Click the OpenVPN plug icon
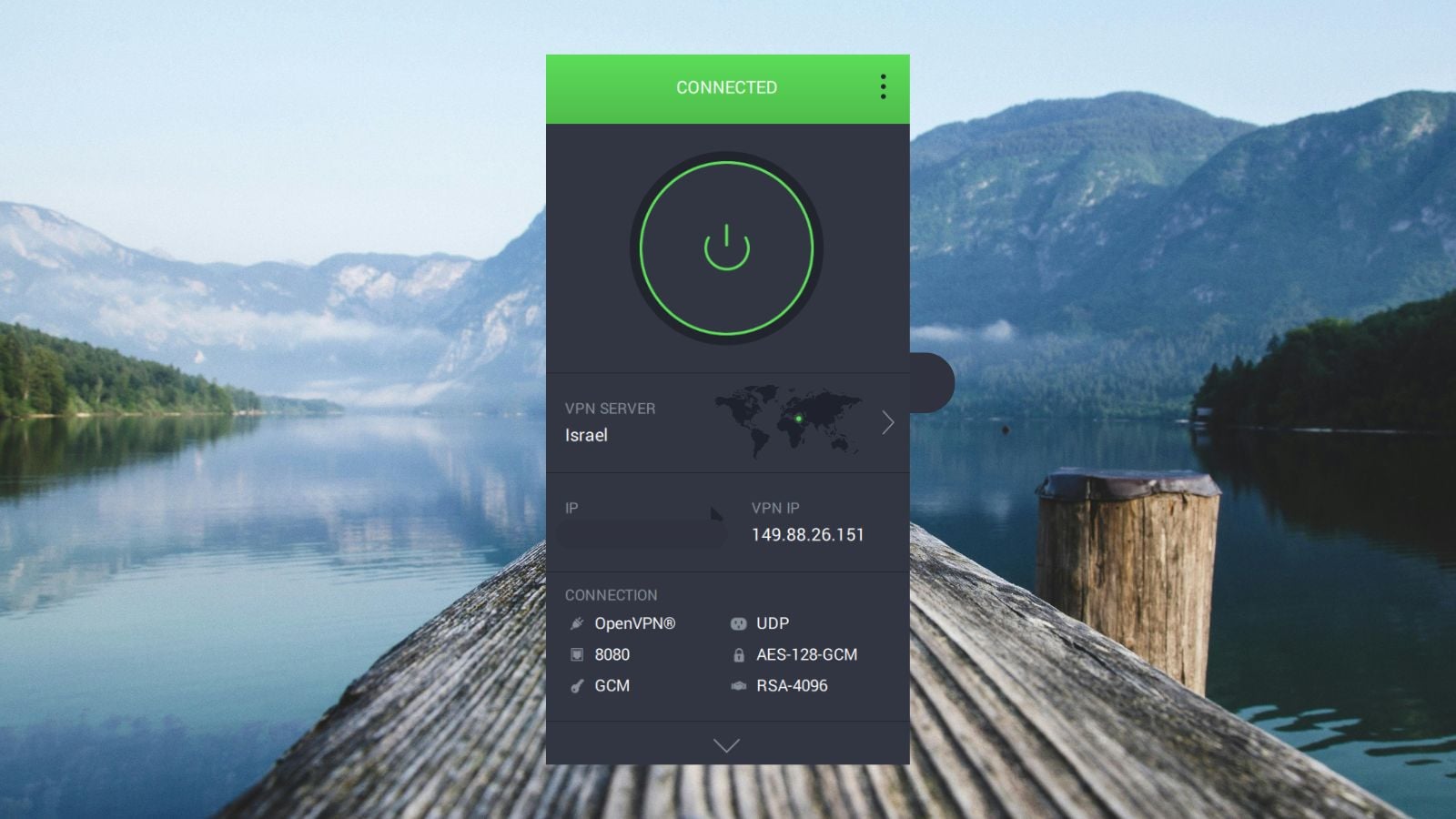 (x=576, y=623)
